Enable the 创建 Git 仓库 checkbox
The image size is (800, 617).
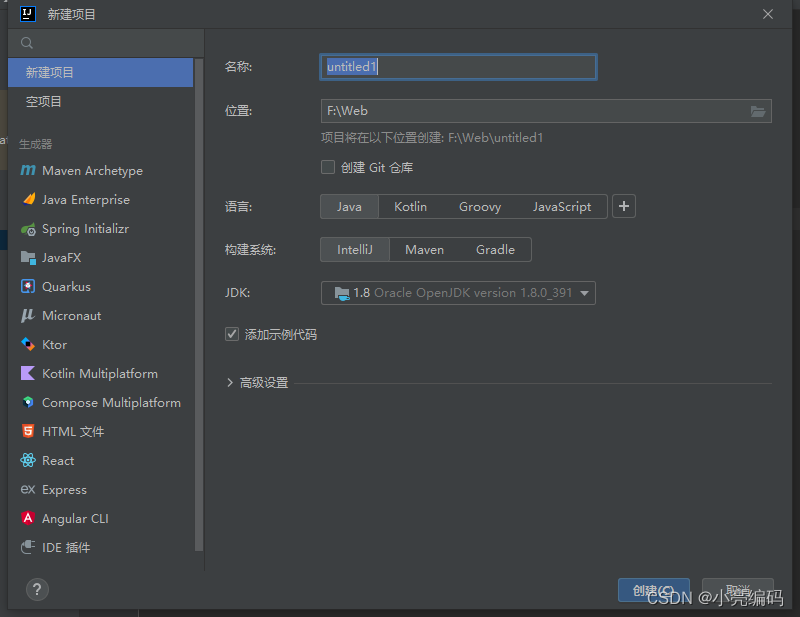coord(328,167)
